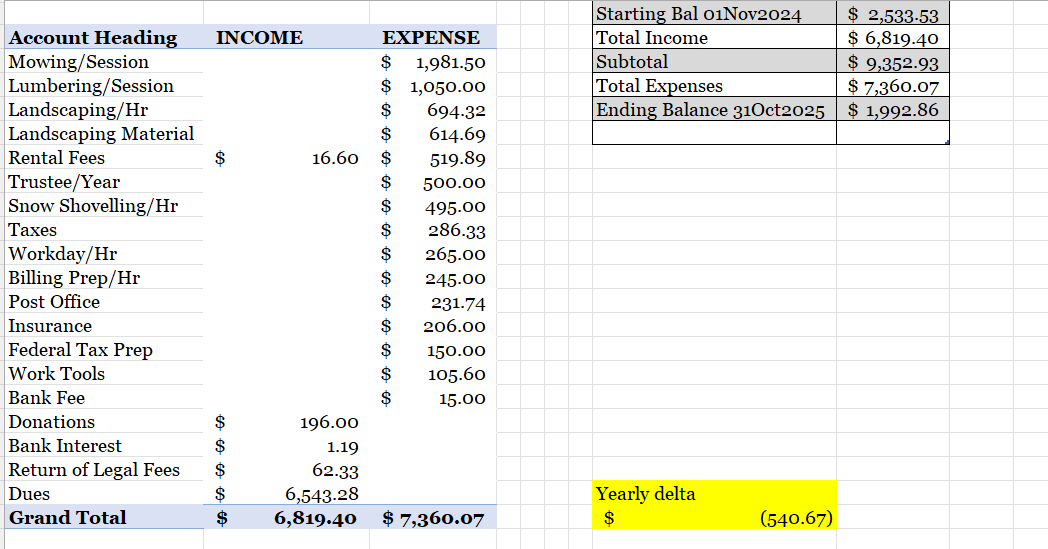Click the EXPENSE column header cell
This screenshot has height=549, width=1048.
point(431,38)
